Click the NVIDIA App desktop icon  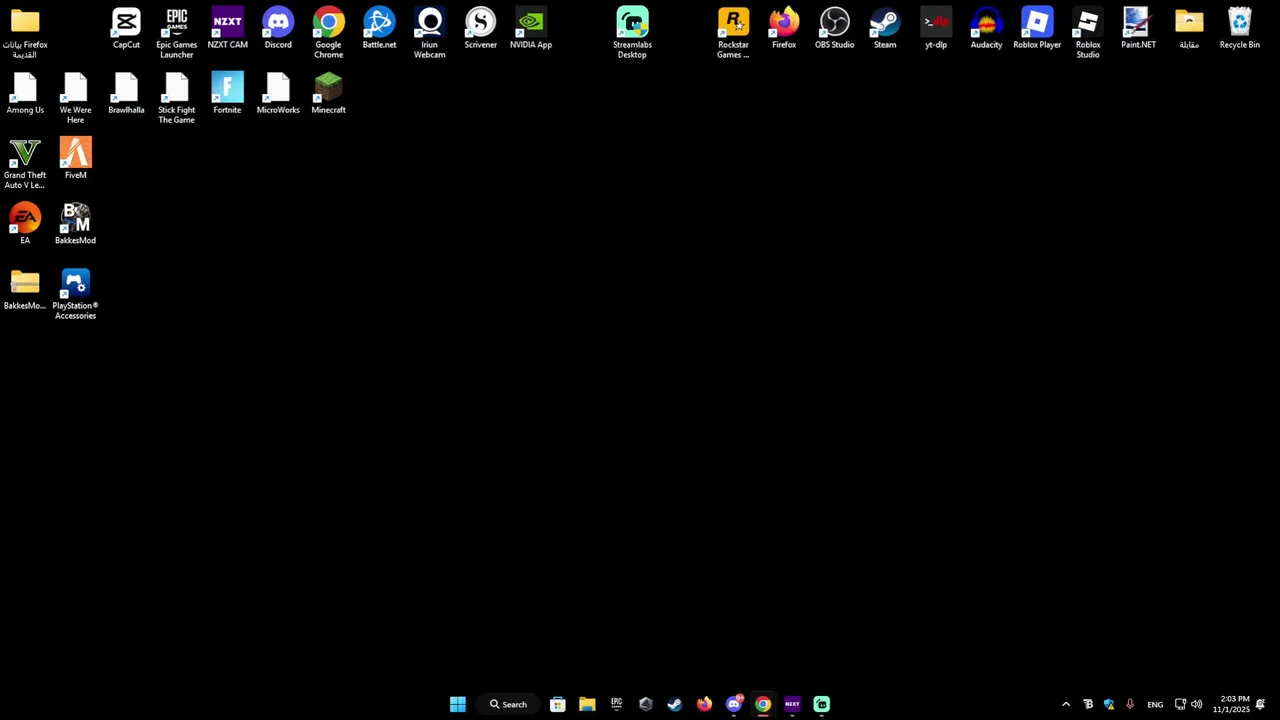coord(531,28)
